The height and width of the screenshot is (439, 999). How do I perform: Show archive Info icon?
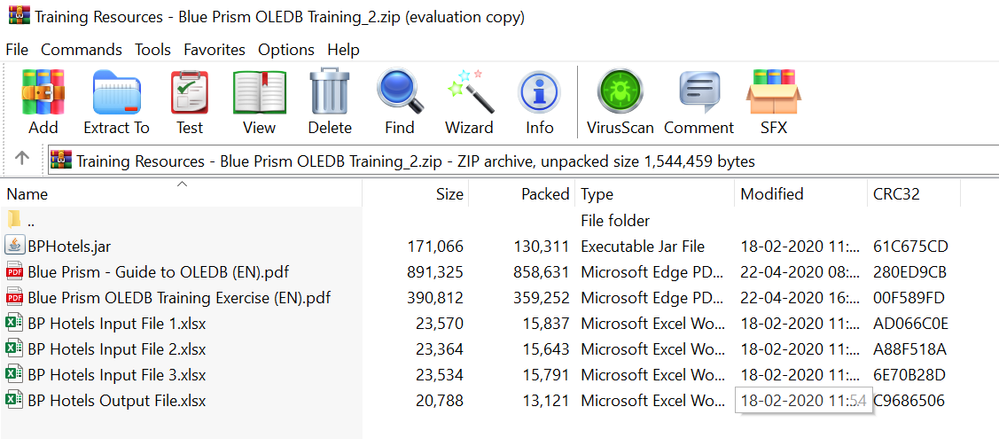539,92
